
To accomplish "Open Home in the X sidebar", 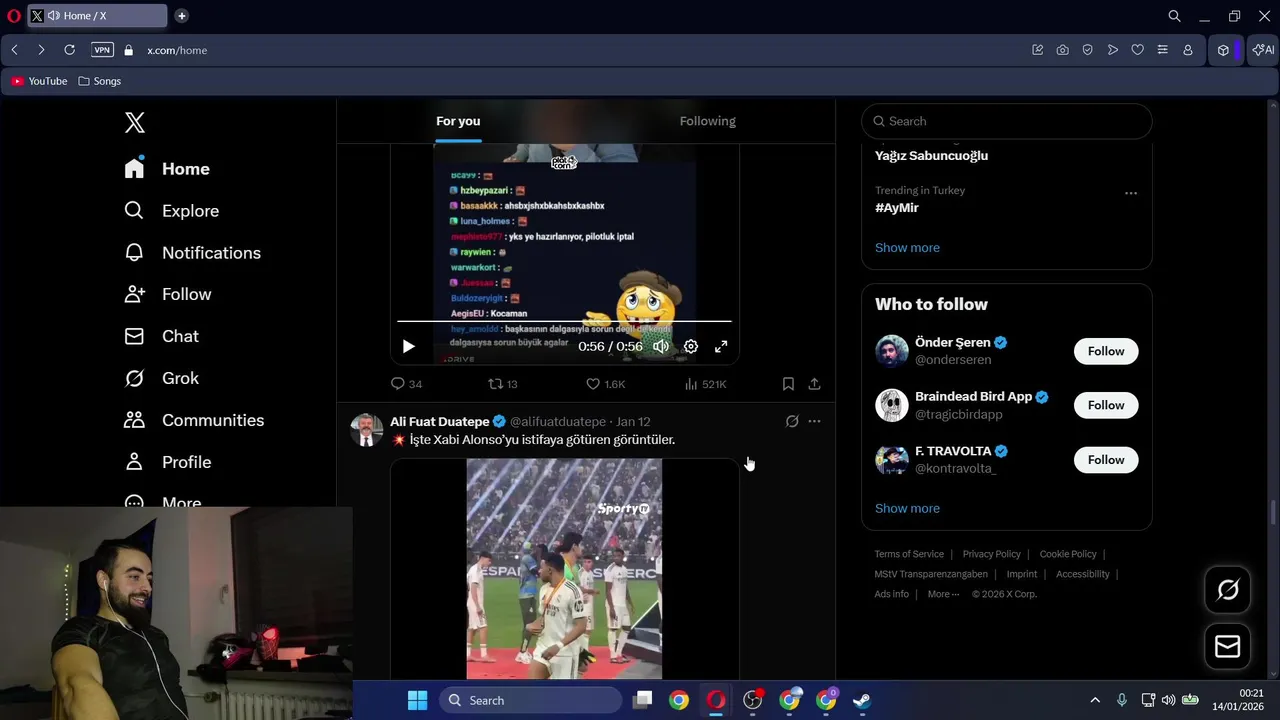I will (167, 169).
